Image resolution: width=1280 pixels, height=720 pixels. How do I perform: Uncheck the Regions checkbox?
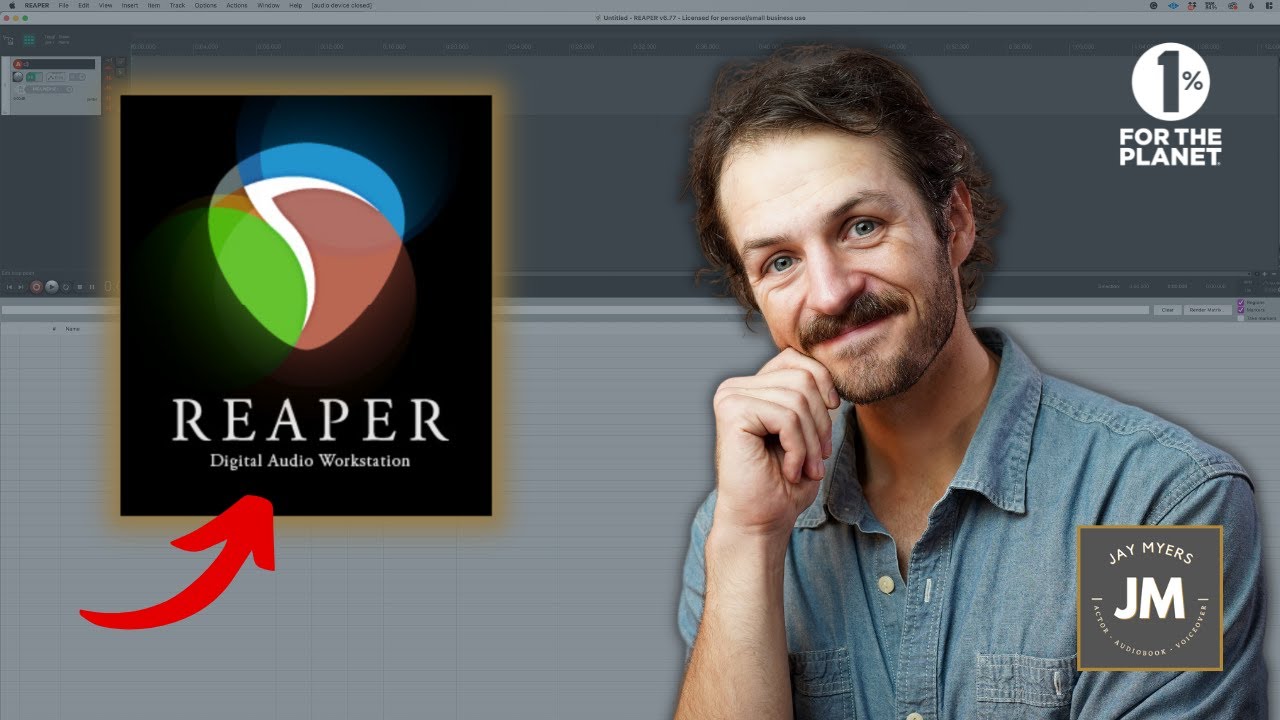coord(1241,302)
